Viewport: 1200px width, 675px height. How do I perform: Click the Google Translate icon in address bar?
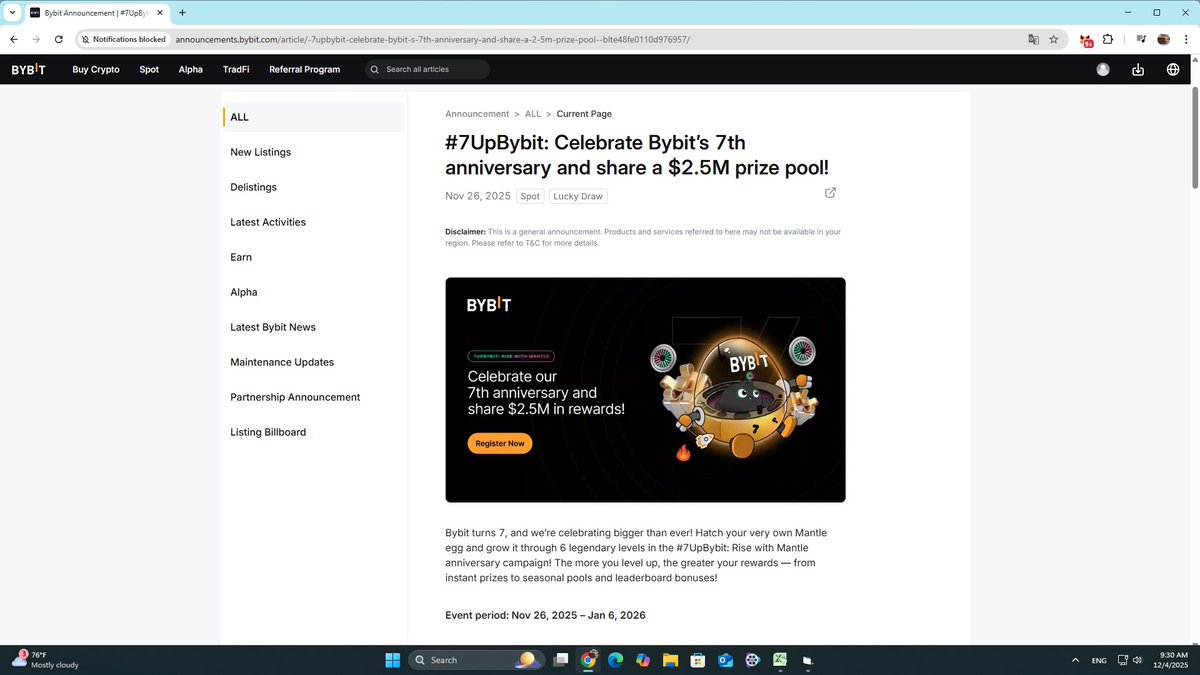pyautogui.click(x=1033, y=39)
